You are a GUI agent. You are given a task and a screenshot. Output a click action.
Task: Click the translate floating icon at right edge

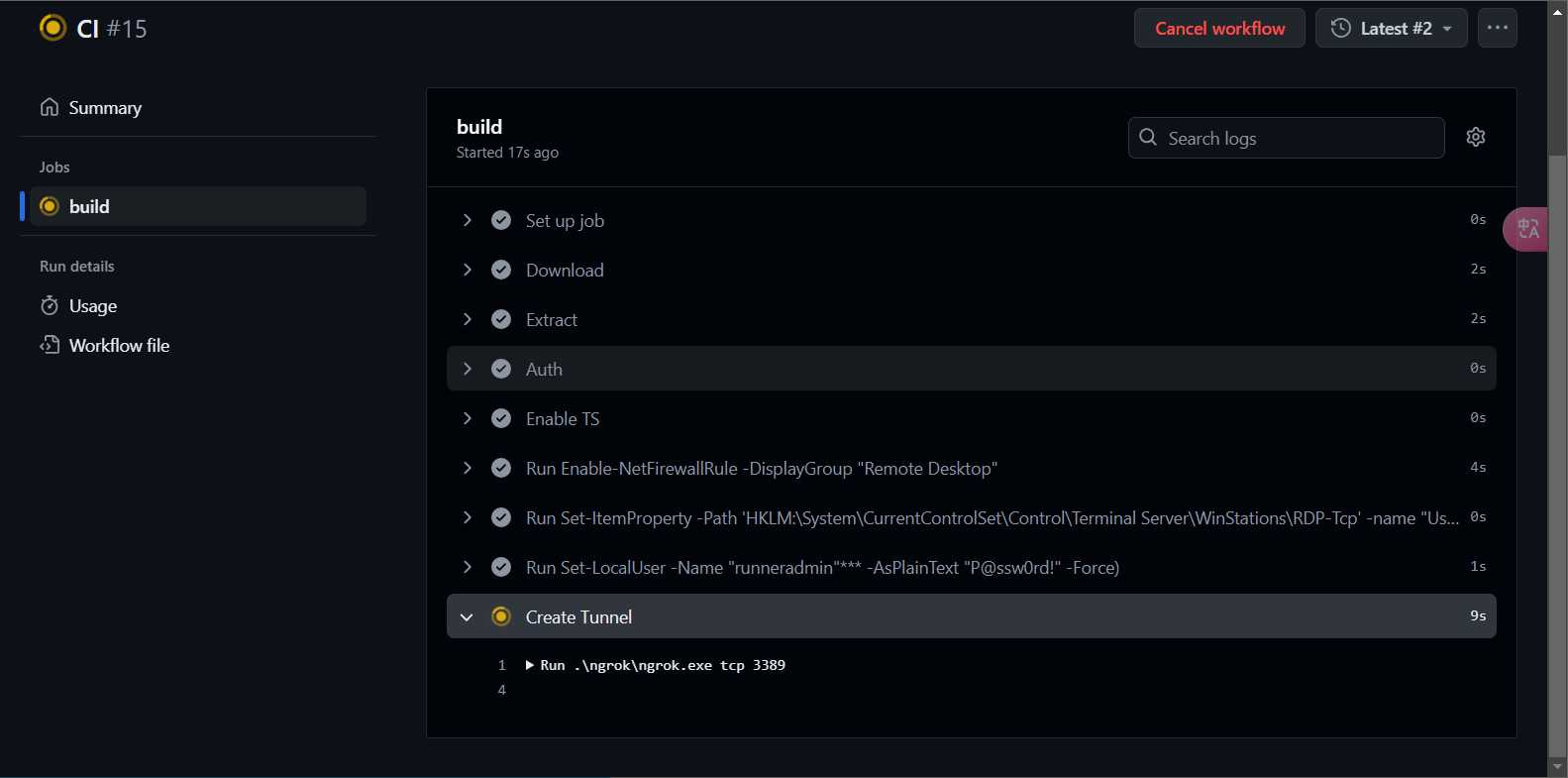[1527, 229]
